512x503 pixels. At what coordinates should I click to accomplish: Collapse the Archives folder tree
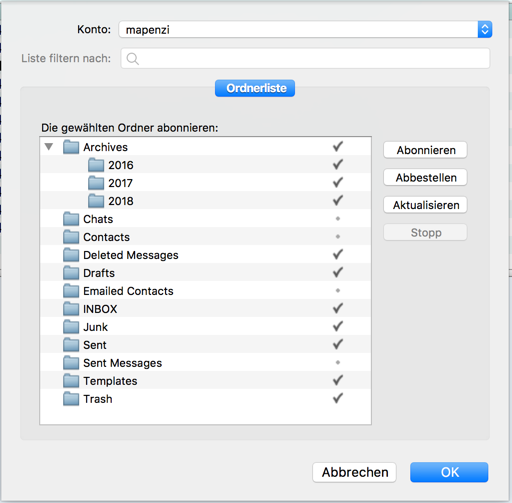49,147
